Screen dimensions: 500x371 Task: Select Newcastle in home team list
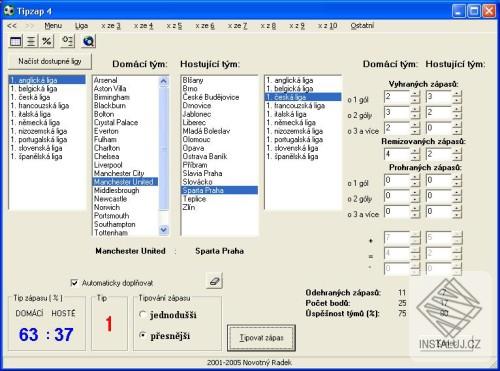[125, 199]
